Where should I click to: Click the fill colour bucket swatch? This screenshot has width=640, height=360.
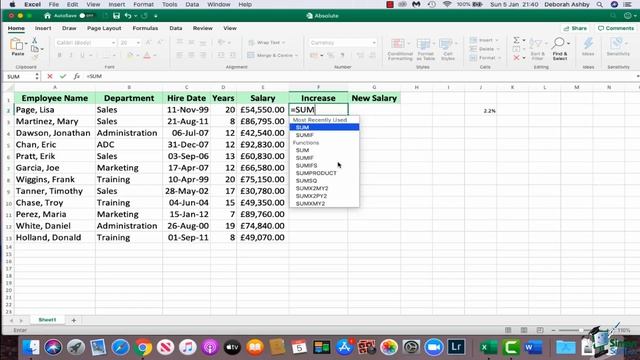coord(130,56)
